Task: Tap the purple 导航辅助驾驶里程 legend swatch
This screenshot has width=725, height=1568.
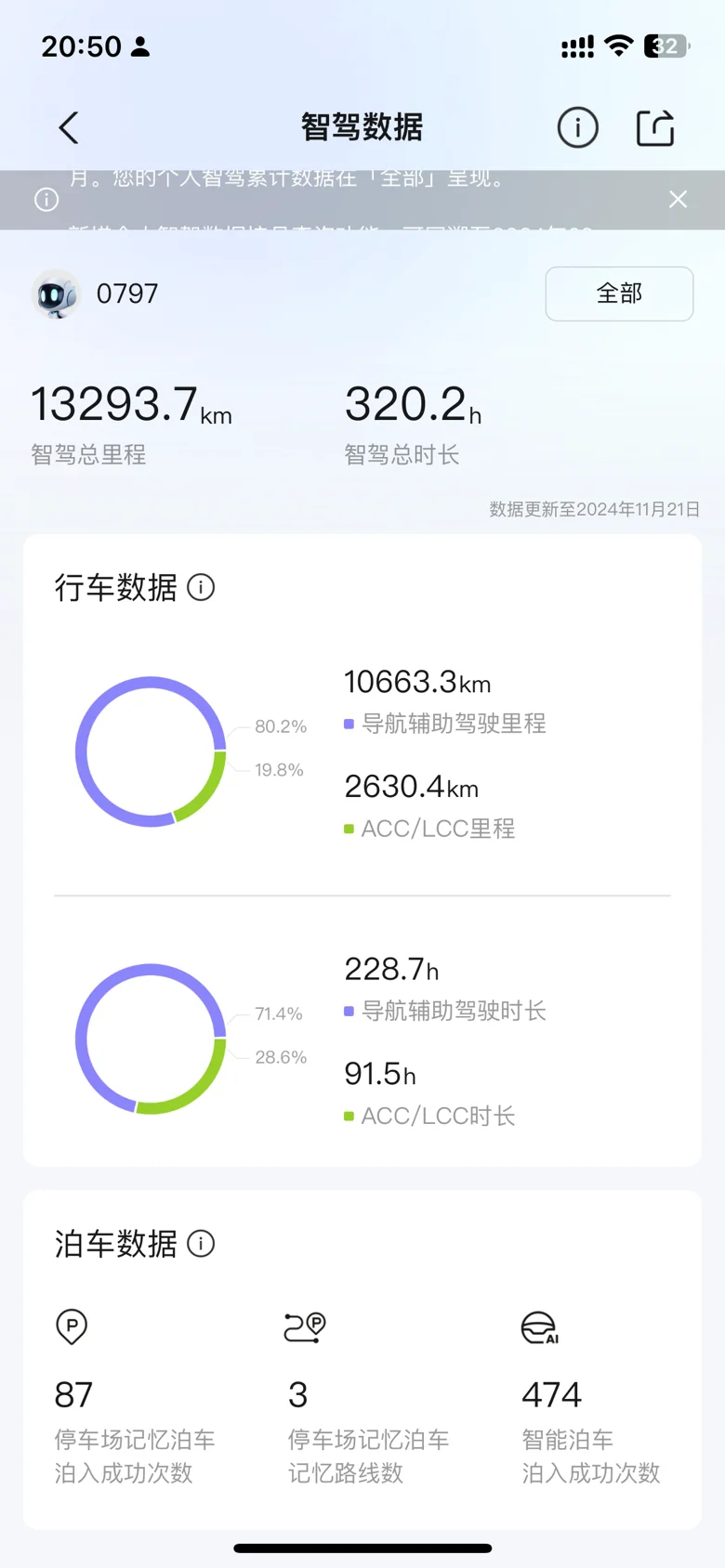Action: pyautogui.click(x=349, y=724)
